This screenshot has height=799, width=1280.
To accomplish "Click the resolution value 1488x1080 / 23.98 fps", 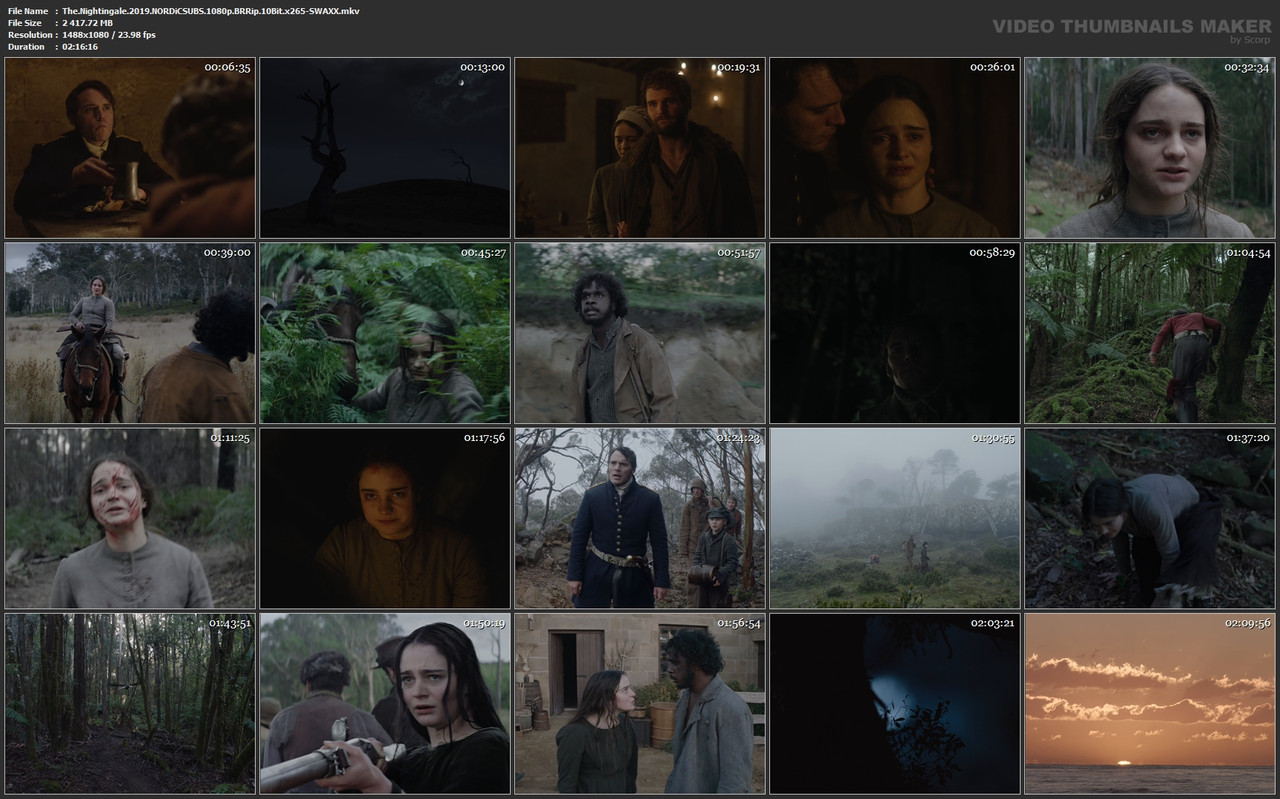I will pos(108,35).
